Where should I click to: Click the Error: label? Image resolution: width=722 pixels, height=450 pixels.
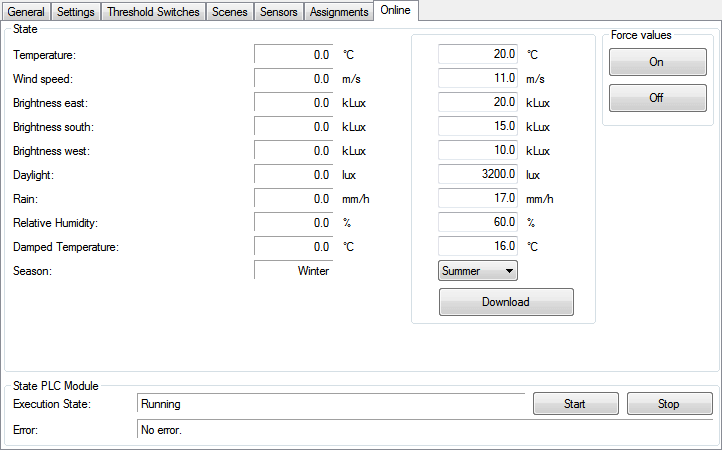click(25, 430)
